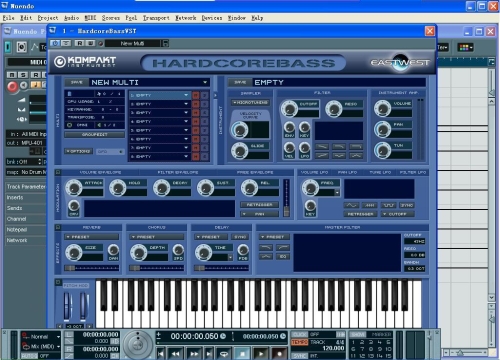
Task: Click the Save button beside EMPTY instrument
Action: coord(240,82)
